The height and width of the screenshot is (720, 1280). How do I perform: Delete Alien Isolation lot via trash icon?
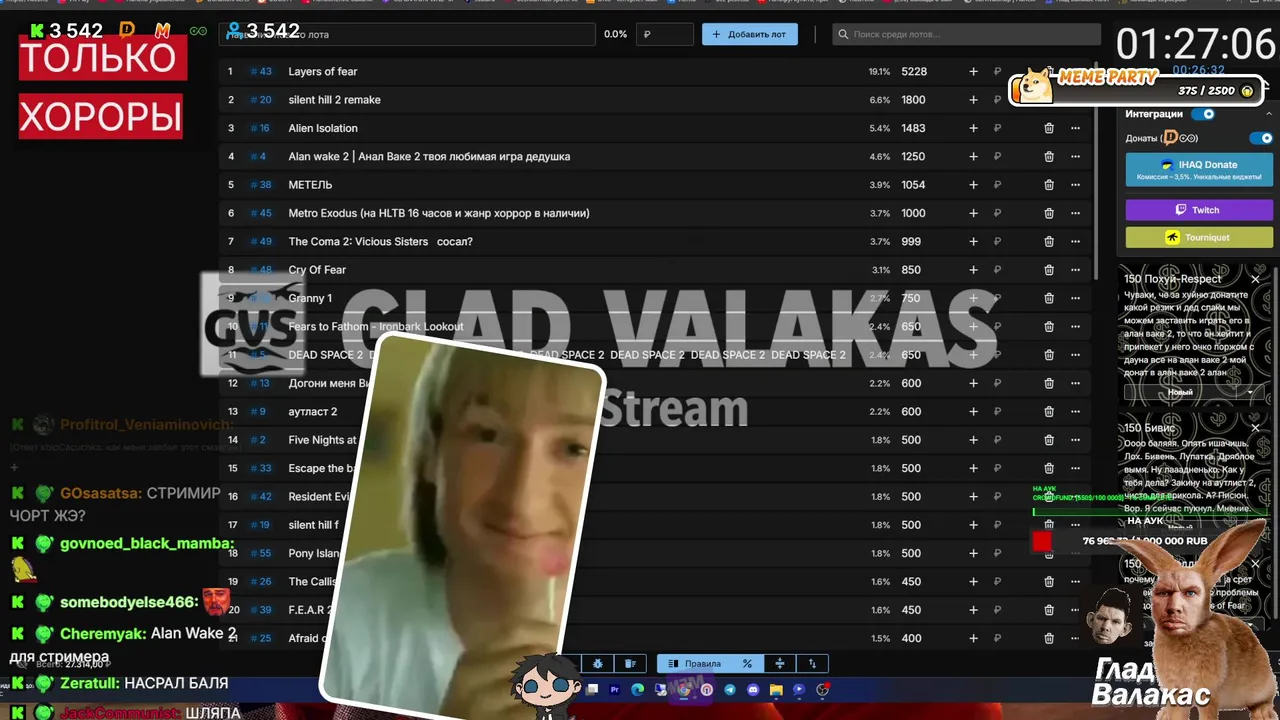pyautogui.click(x=1049, y=128)
